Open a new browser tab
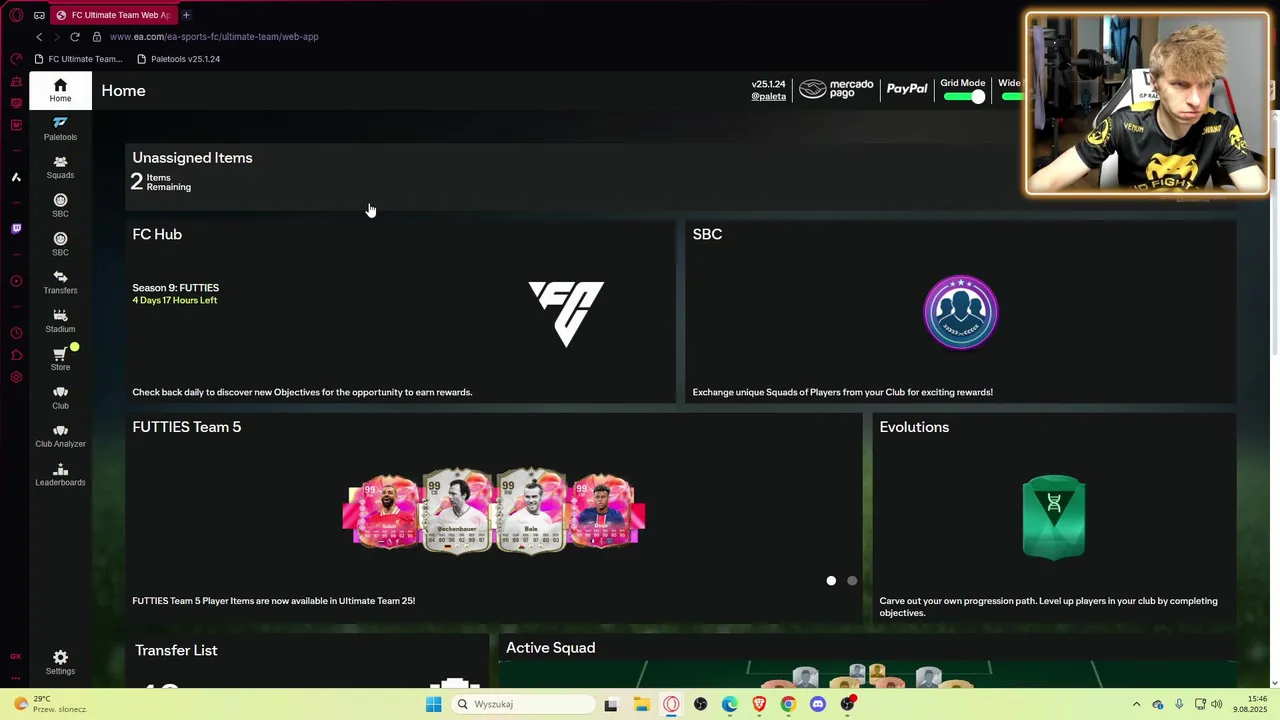The image size is (1280, 720). 186,15
